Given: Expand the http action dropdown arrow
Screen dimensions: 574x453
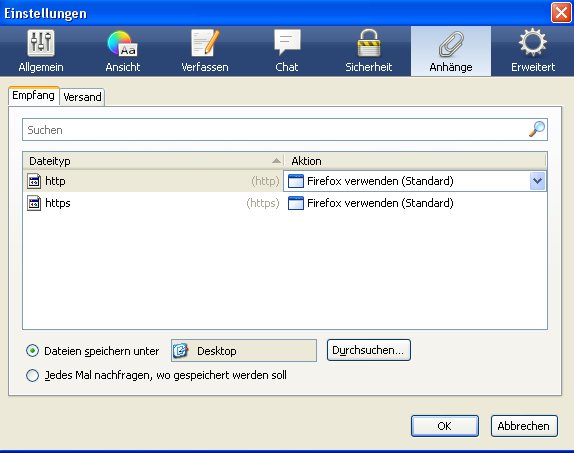Looking at the screenshot, I should coord(537,181).
